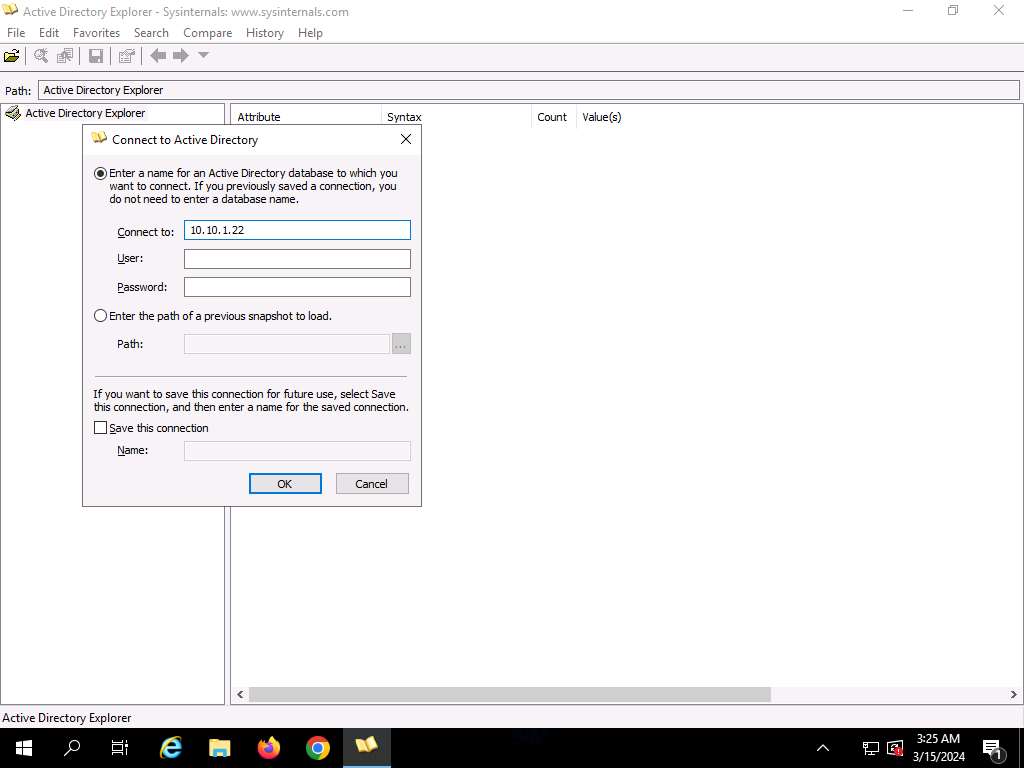Cancel the Connect to Active Directory dialog

(x=371, y=484)
